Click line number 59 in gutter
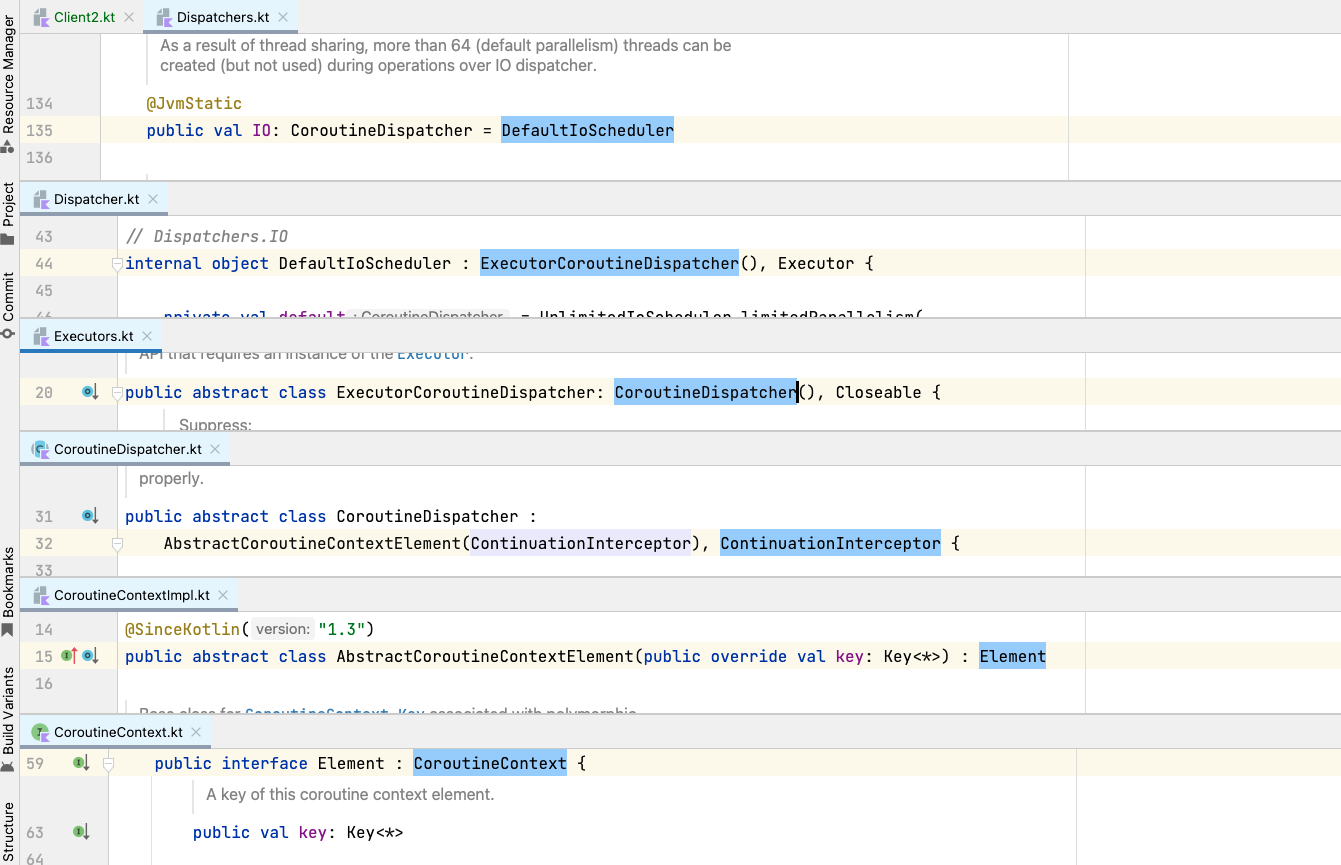 pyautogui.click(x=35, y=763)
